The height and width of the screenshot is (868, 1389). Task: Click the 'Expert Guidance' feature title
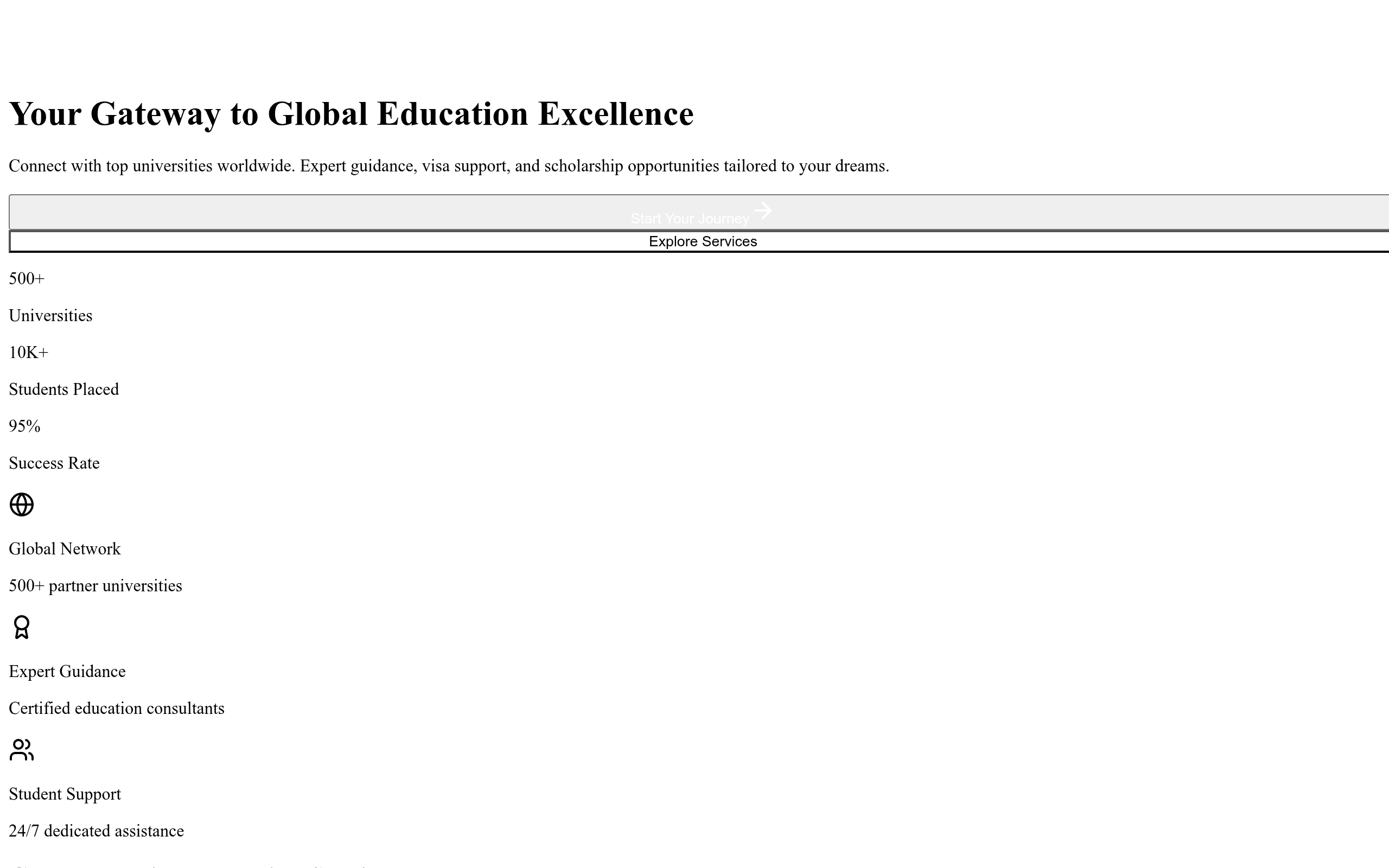67,672
